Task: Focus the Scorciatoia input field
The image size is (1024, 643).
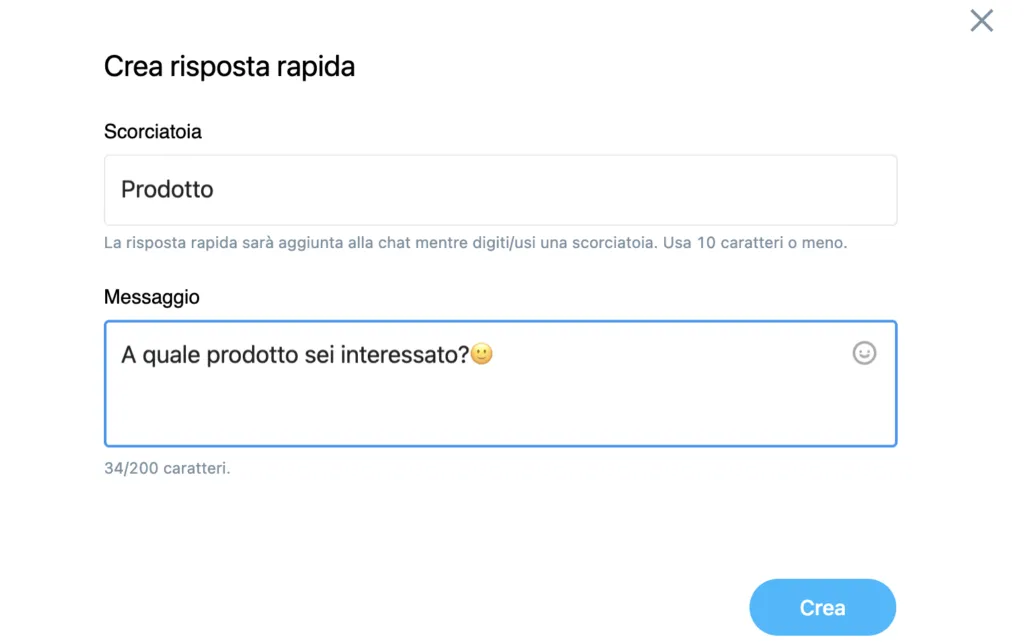Action: pyautogui.click(x=500, y=190)
